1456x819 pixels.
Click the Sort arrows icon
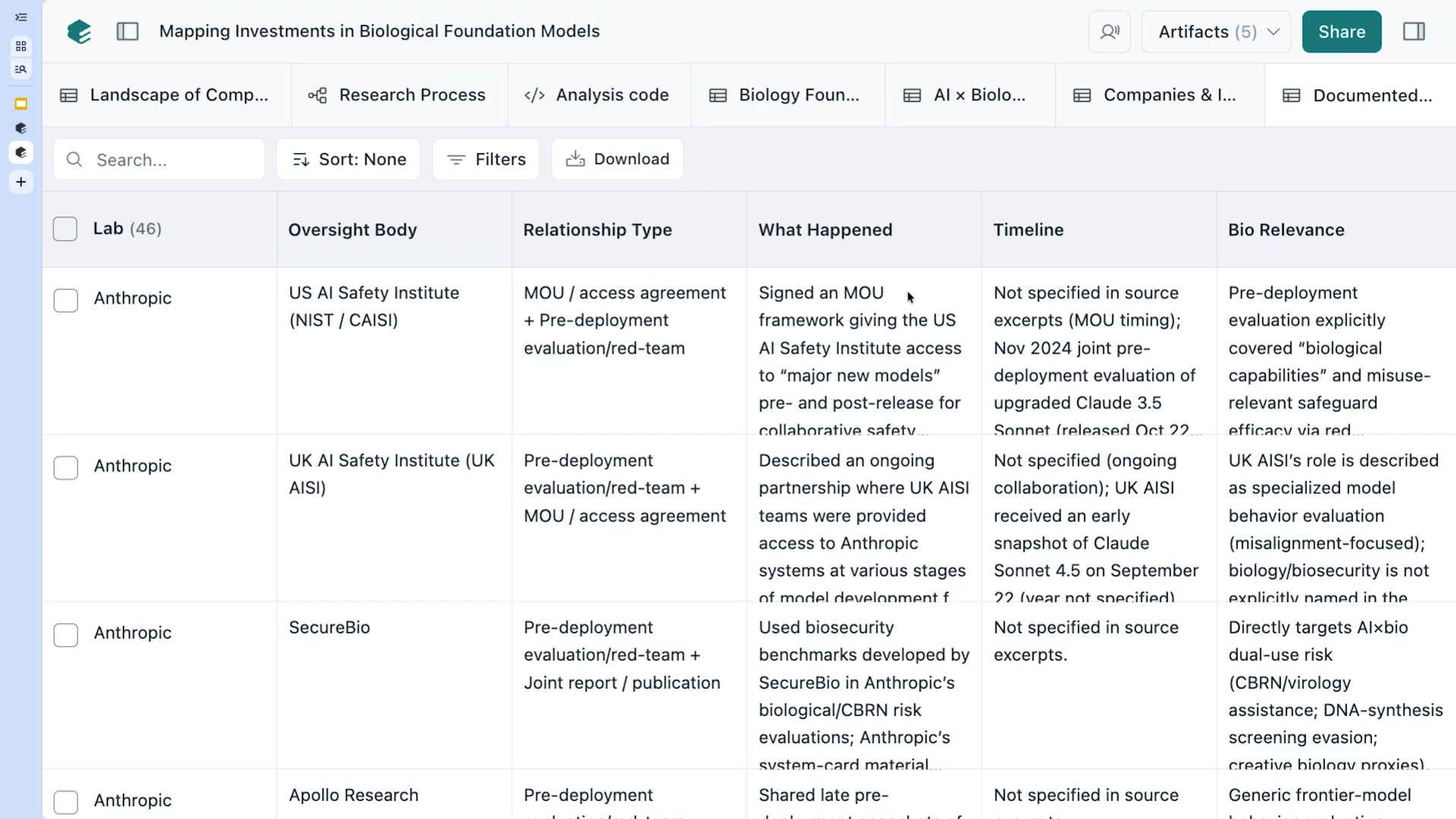(x=301, y=159)
